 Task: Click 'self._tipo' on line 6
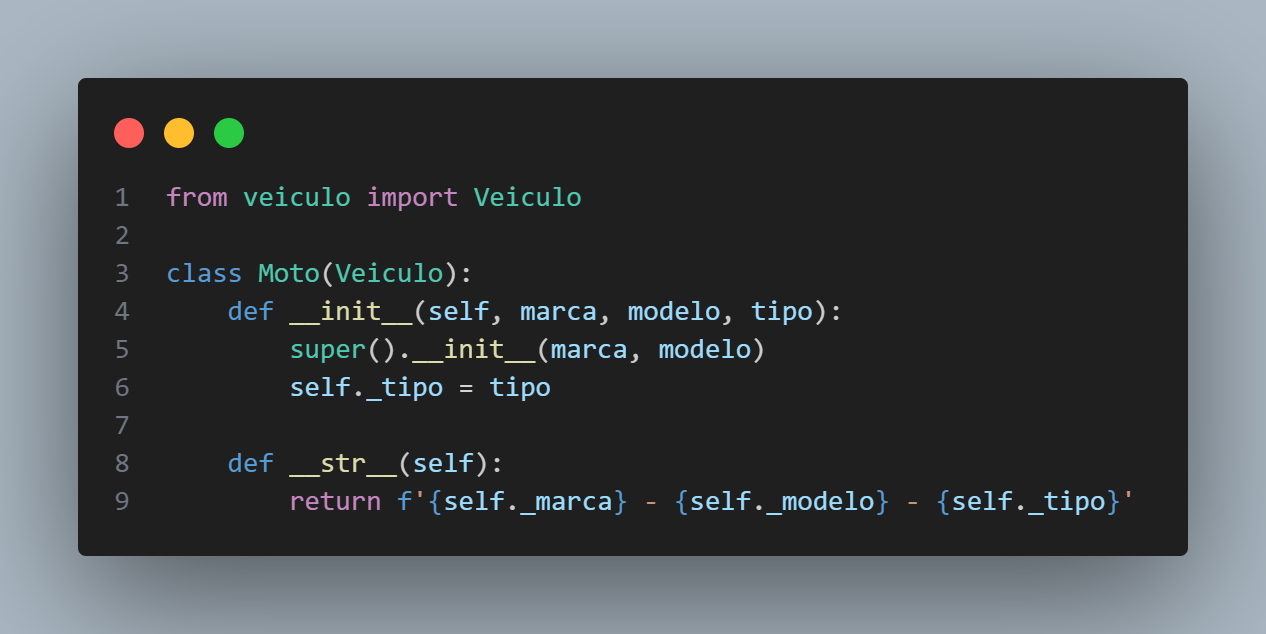tap(366, 388)
